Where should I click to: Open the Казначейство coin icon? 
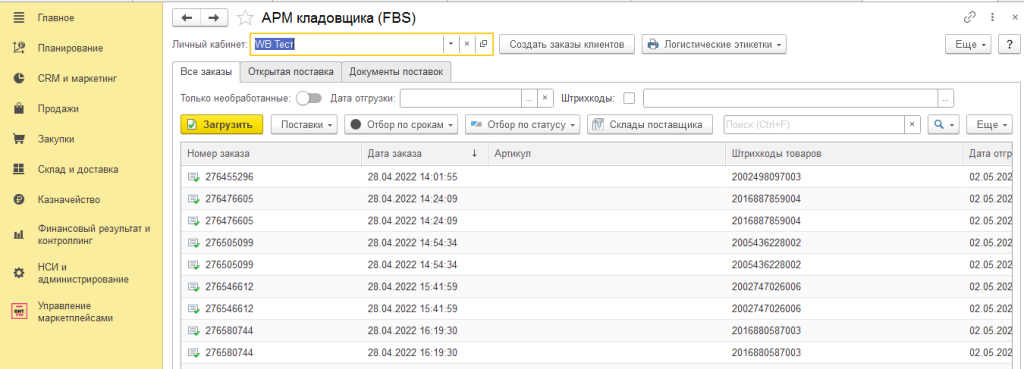[19, 200]
